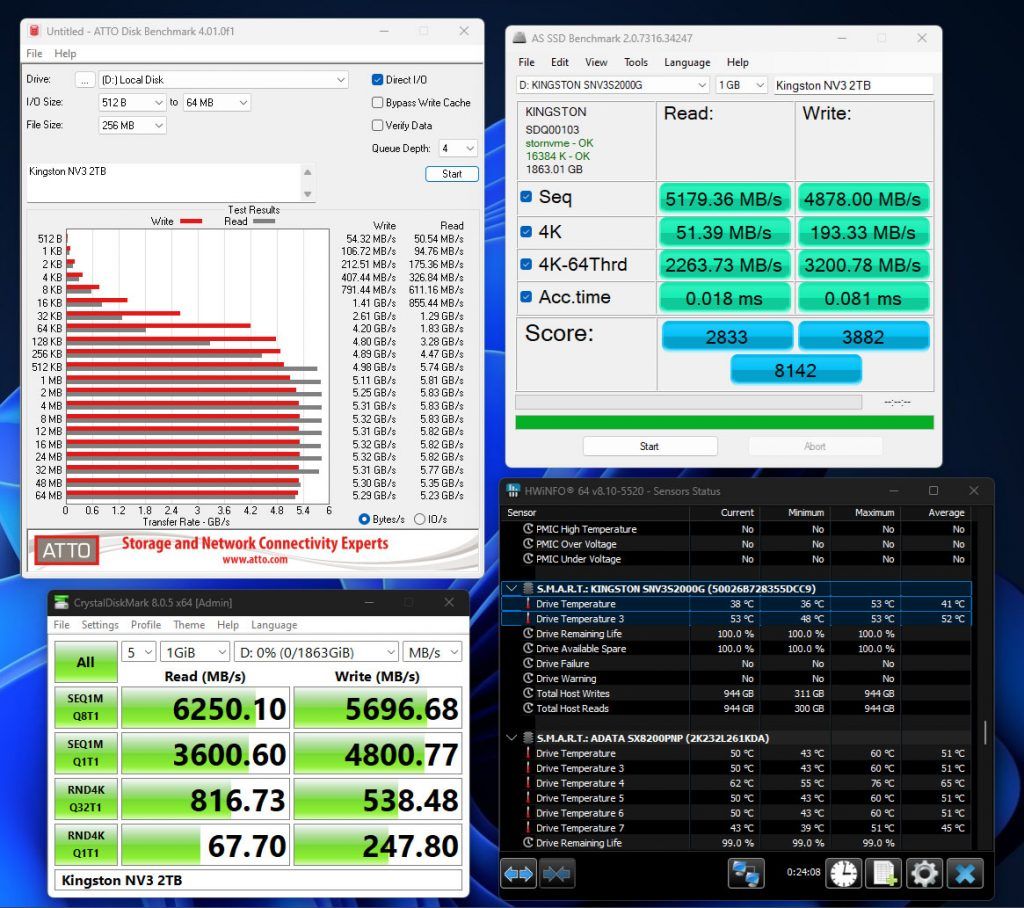Click Start in AS SSD Benchmark

point(649,446)
